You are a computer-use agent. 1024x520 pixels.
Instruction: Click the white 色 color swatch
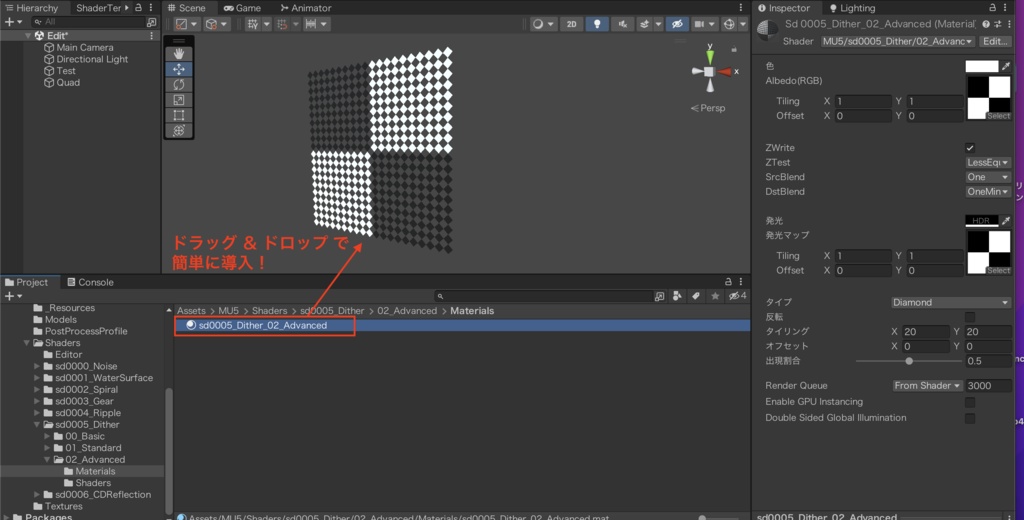click(x=982, y=66)
